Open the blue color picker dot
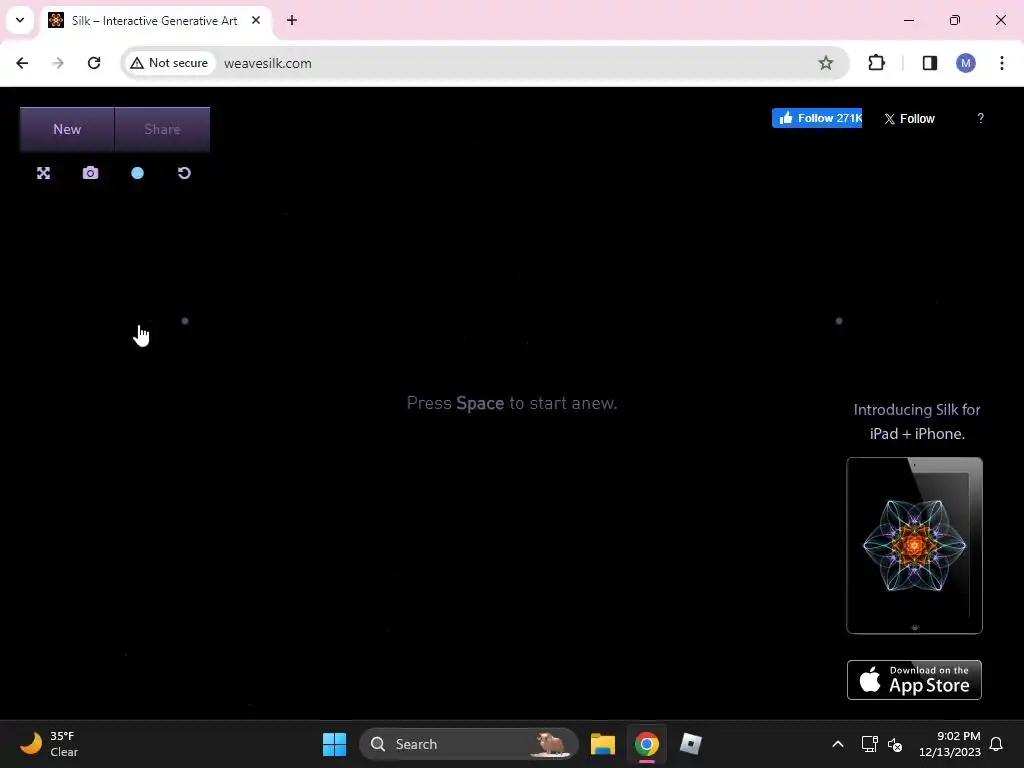 pos(137,173)
